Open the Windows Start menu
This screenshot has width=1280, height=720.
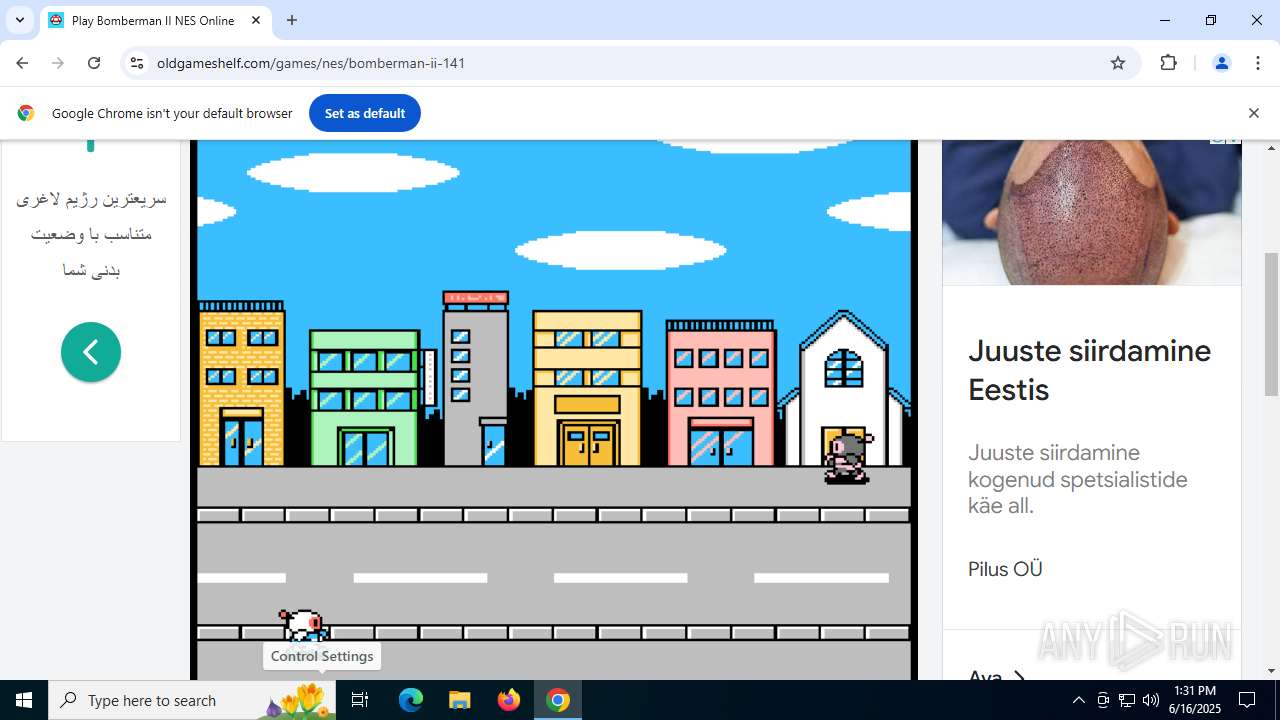(24, 700)
